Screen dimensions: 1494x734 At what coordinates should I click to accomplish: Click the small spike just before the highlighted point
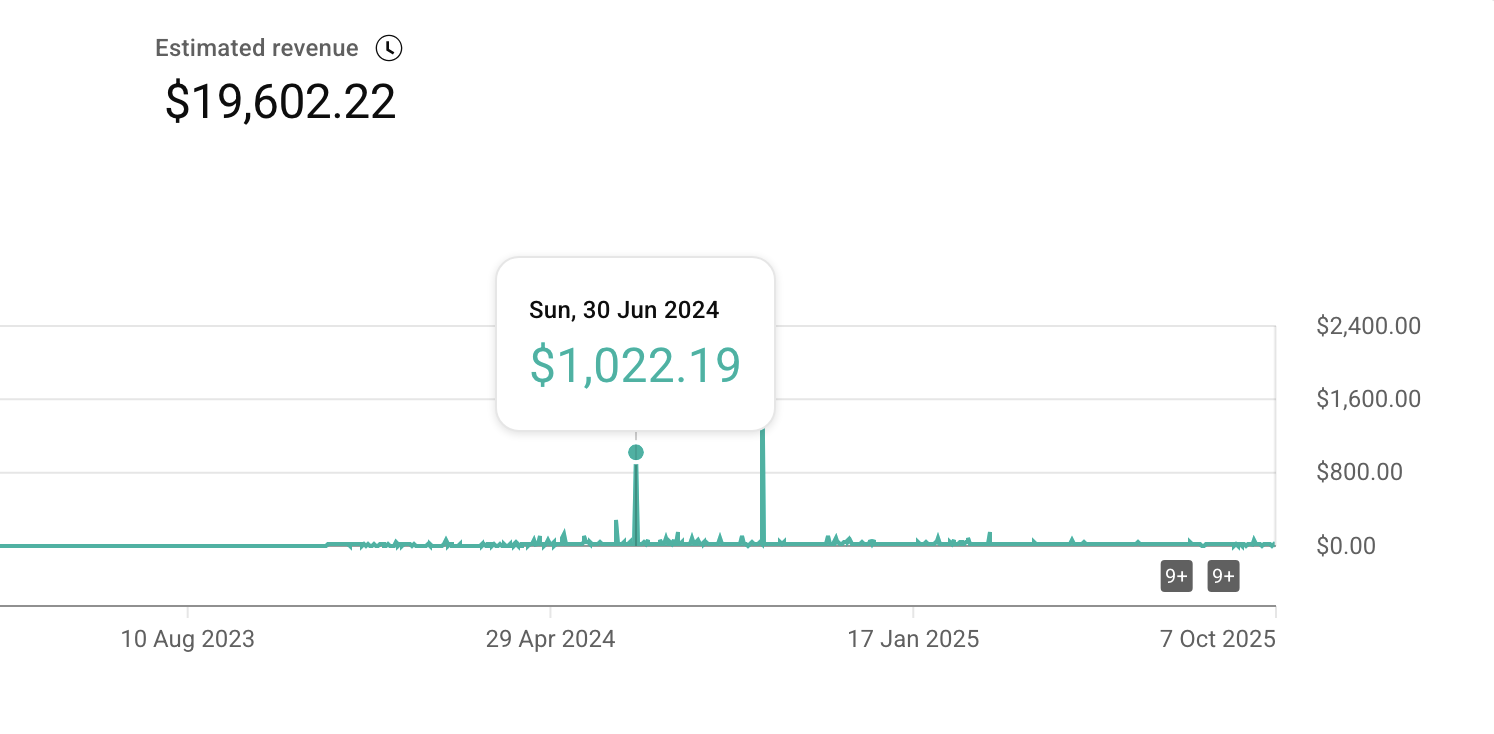(x=616, y=528)
